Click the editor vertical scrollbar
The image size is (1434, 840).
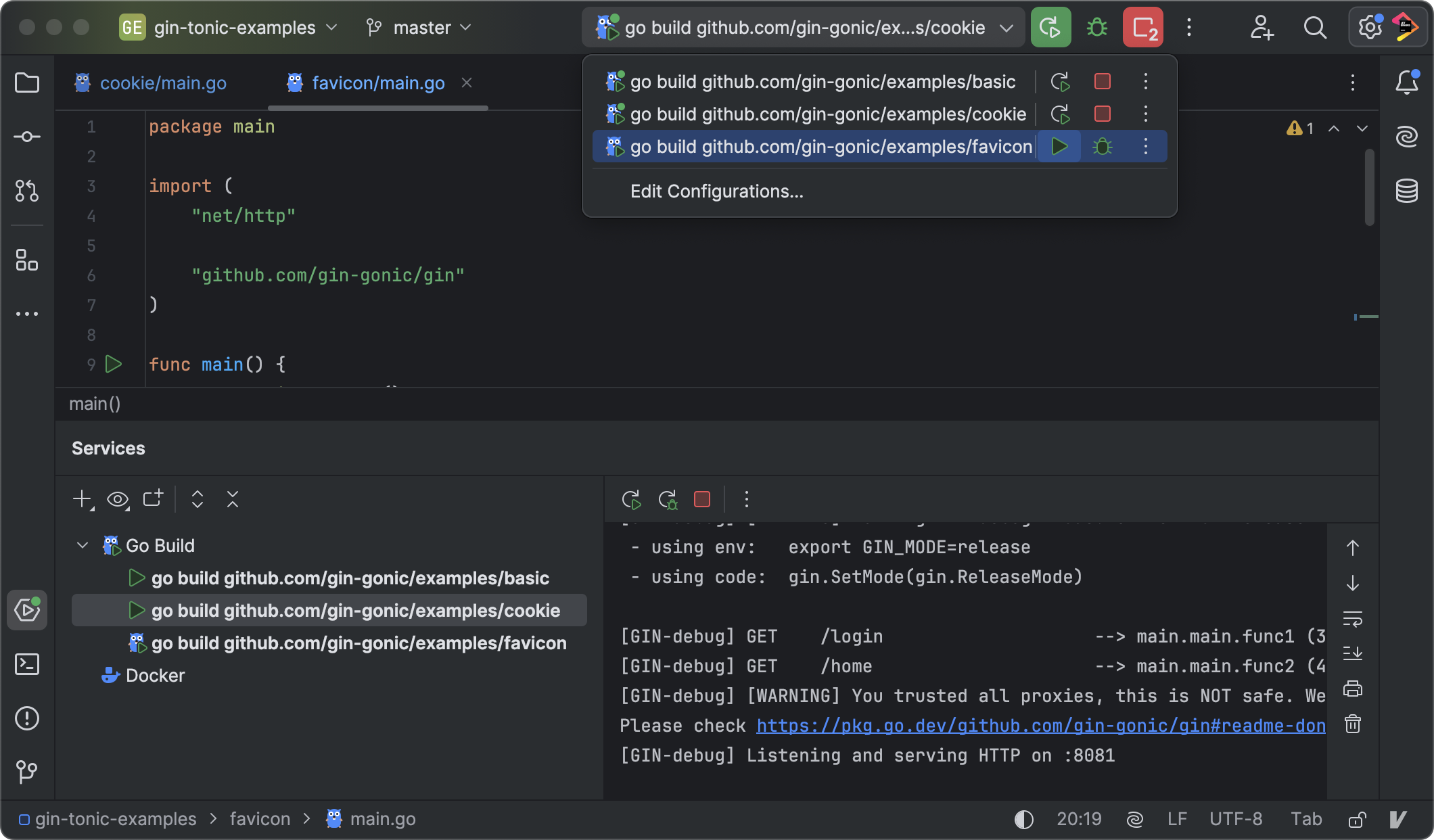(x=1369, y=186)
